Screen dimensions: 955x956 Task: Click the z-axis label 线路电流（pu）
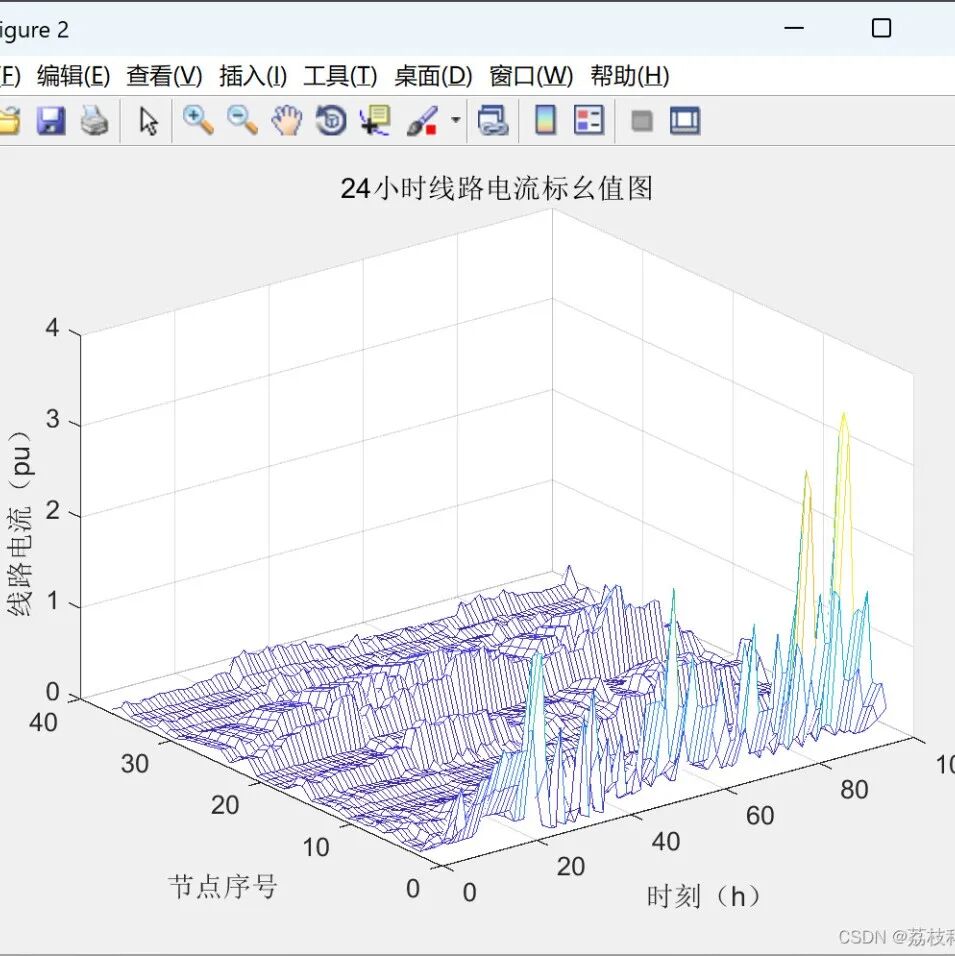click(20, 524)
